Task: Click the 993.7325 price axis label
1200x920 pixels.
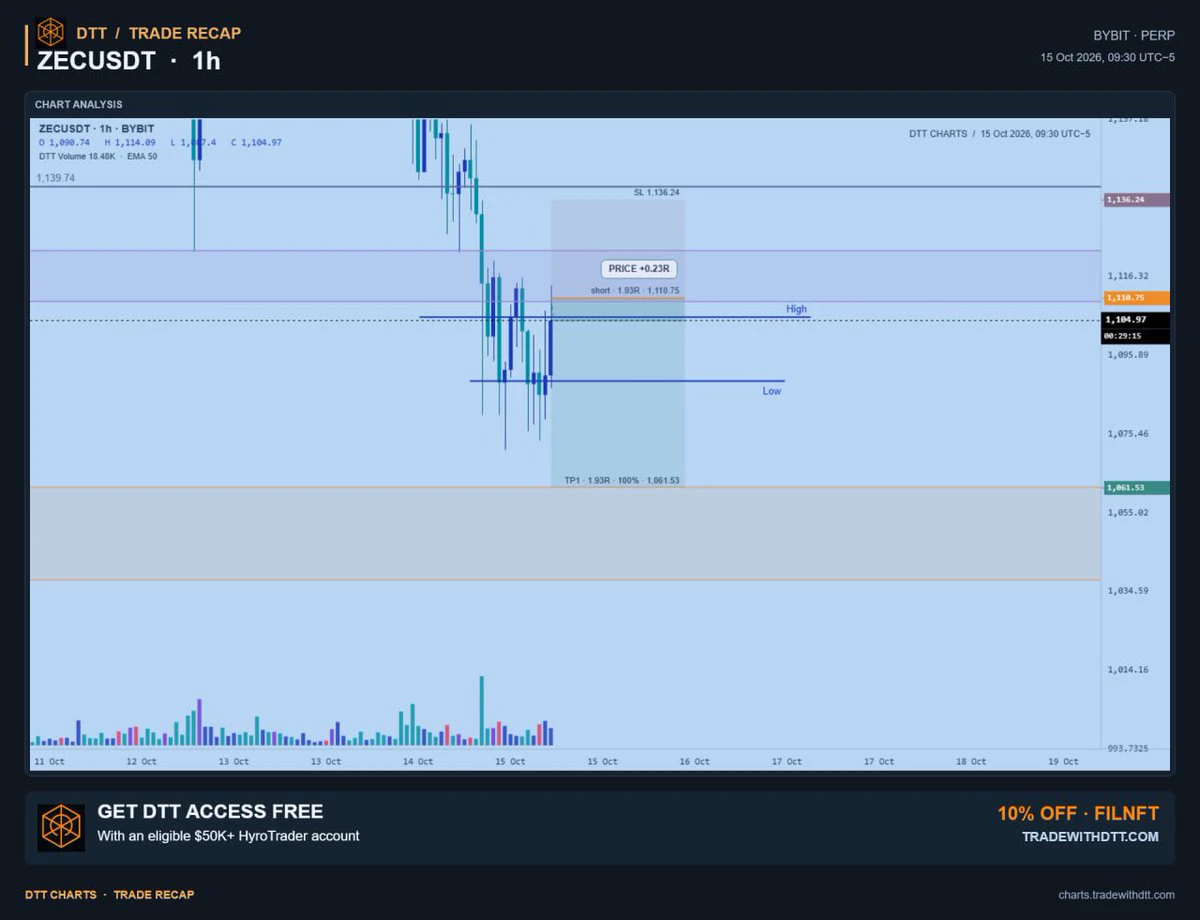Action: pos(1128,749)
